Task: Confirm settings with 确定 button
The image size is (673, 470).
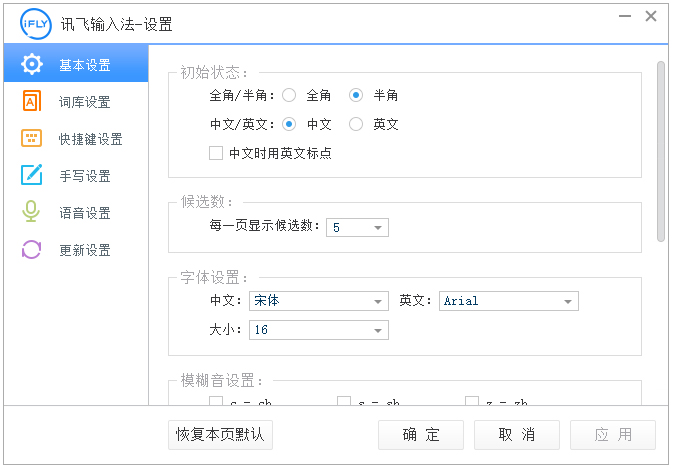Action: click(421, 435)
